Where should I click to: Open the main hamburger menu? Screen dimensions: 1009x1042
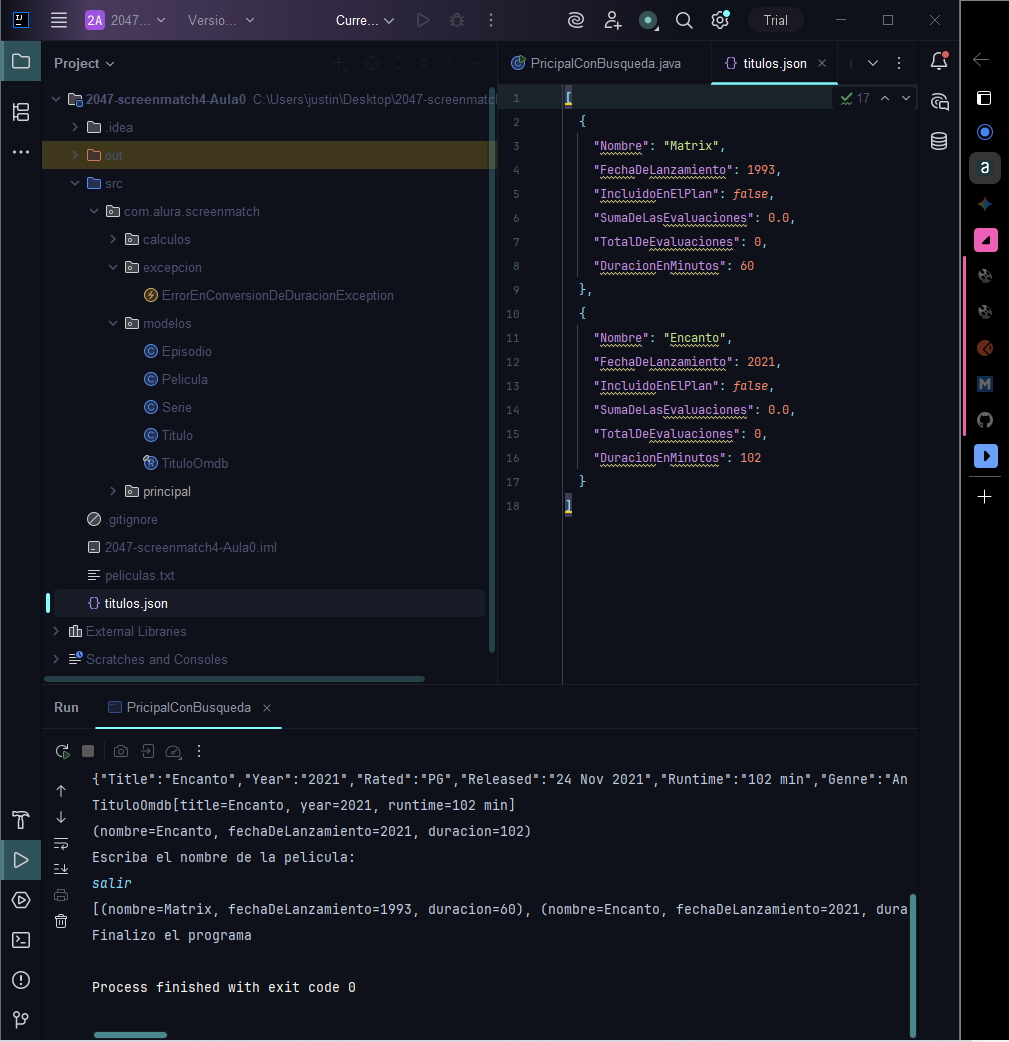coord(58,20)
